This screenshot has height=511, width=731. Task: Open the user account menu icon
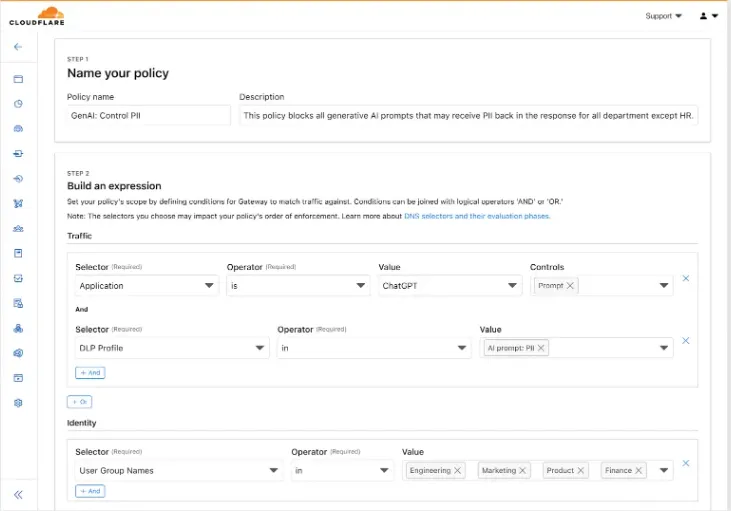tap(708, 16)
